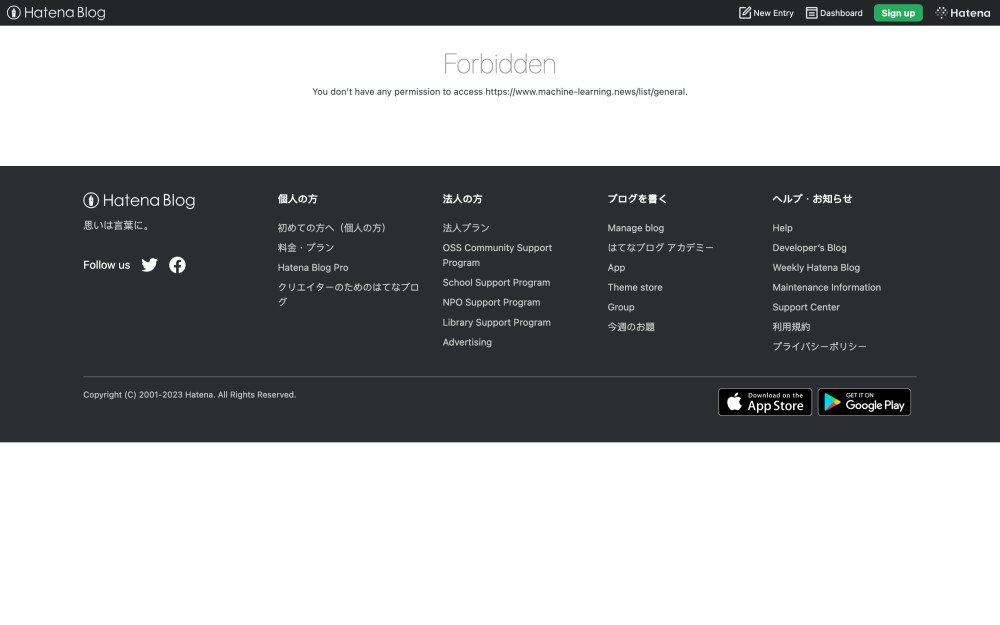Viewport: 1000px width, 625px height.
Task: Visit OSS Community Support Program page
Action: [x=497, y=248]
